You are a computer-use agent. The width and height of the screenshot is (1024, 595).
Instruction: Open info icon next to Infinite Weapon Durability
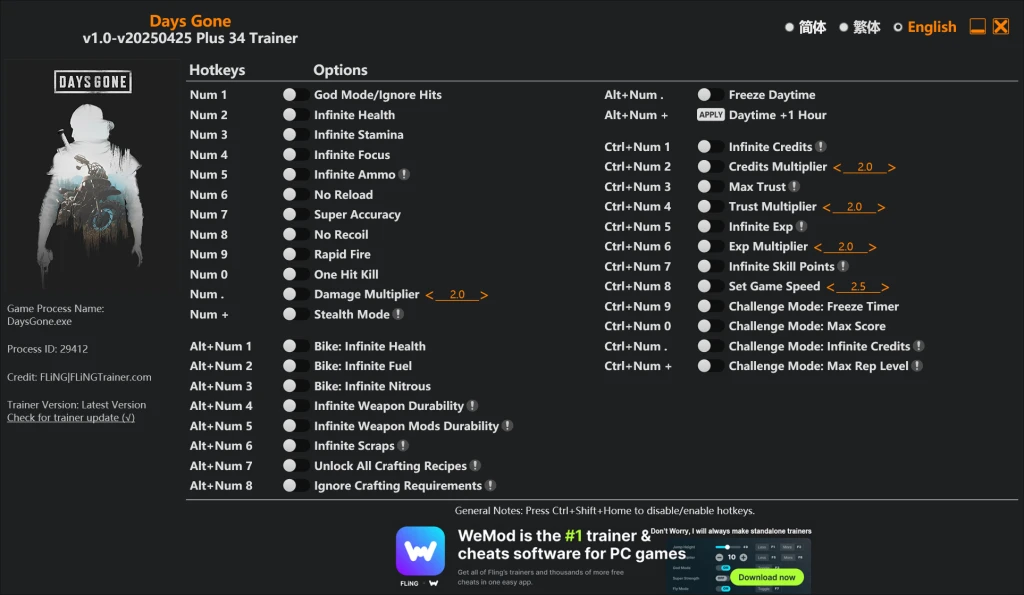(472, 406)
